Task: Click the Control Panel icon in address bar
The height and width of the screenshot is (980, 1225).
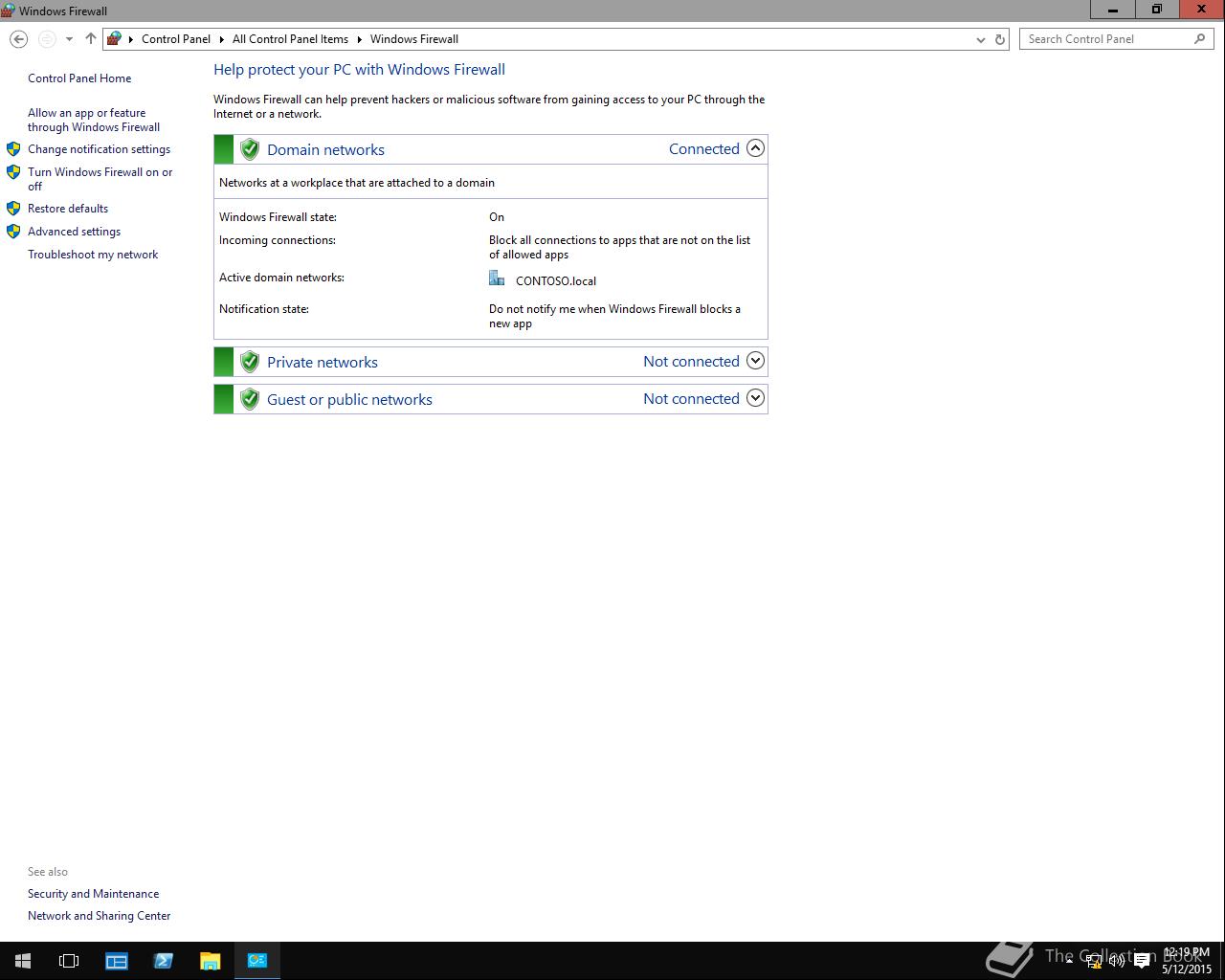Action: 115,39
